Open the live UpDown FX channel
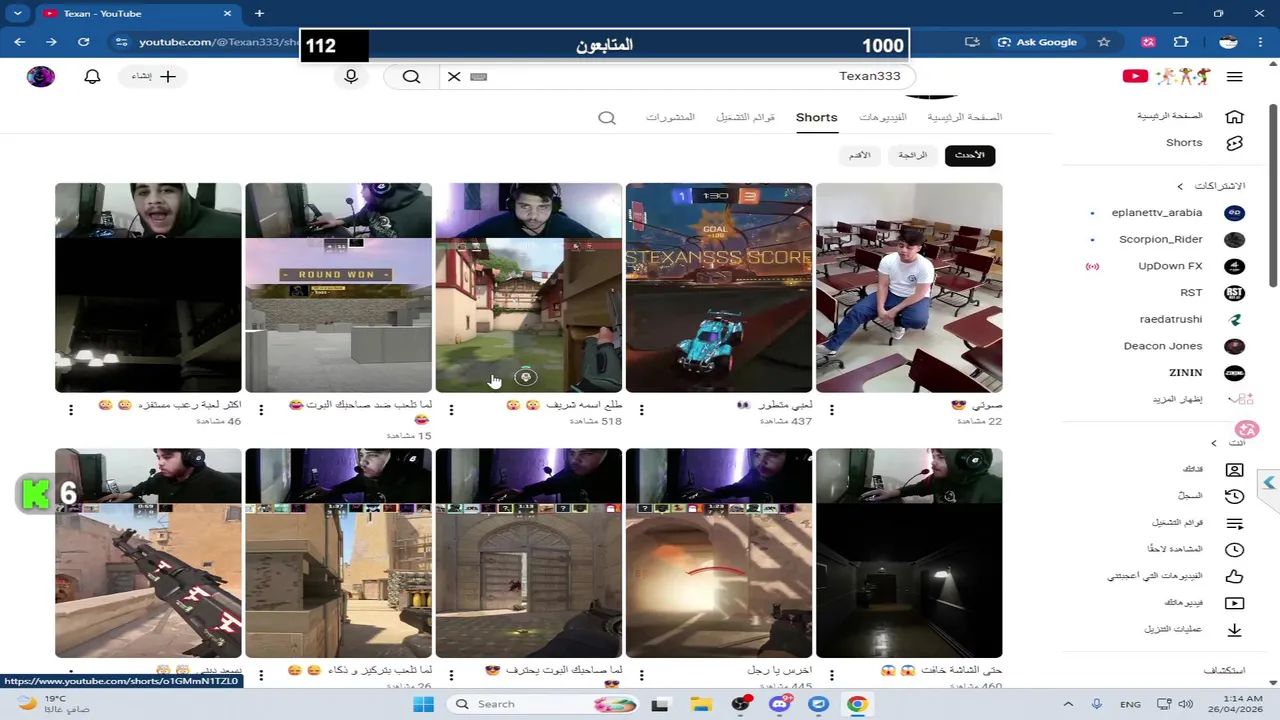 coord(1166,266)
